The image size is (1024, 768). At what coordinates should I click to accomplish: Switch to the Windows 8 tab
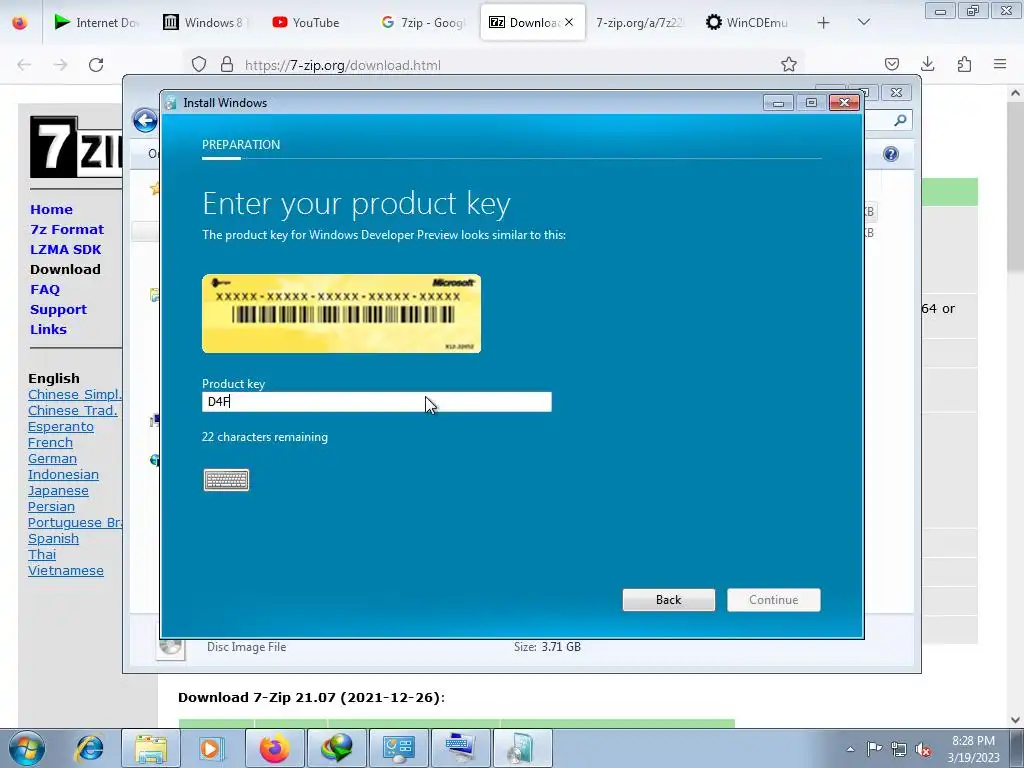coord(206,22)
